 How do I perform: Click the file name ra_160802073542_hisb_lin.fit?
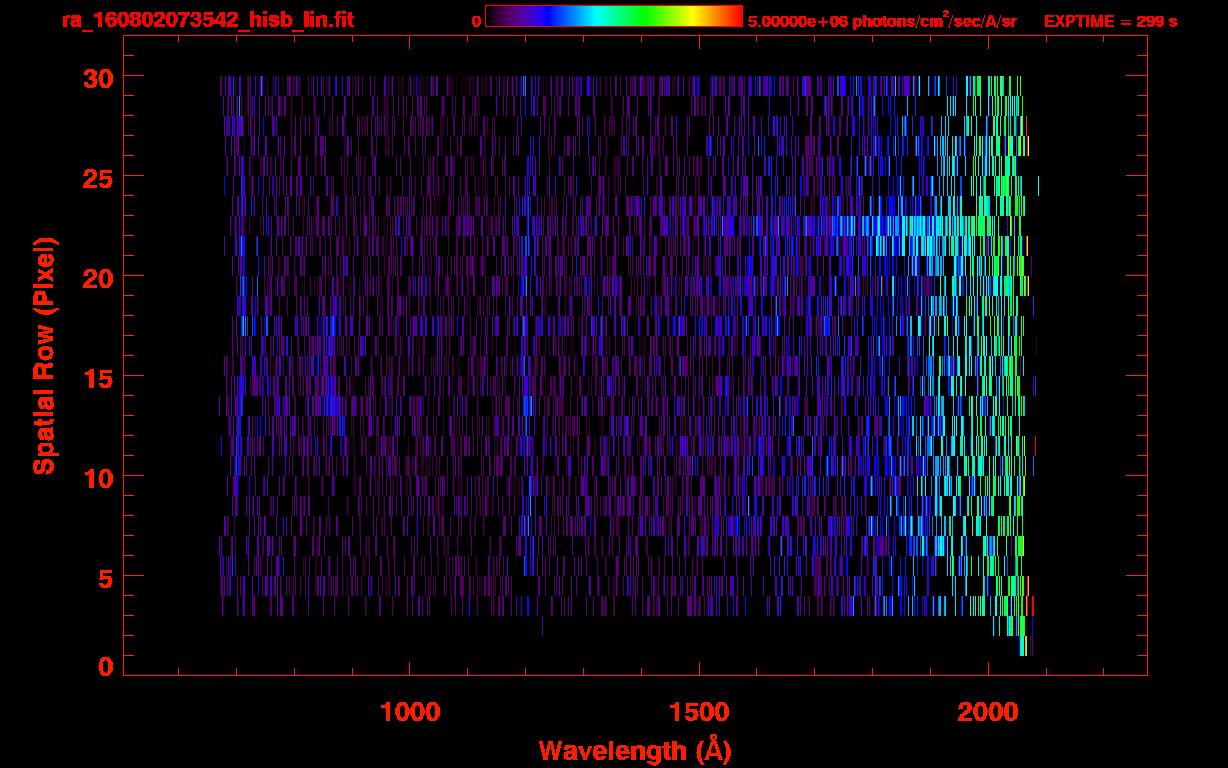click(207, 20)
